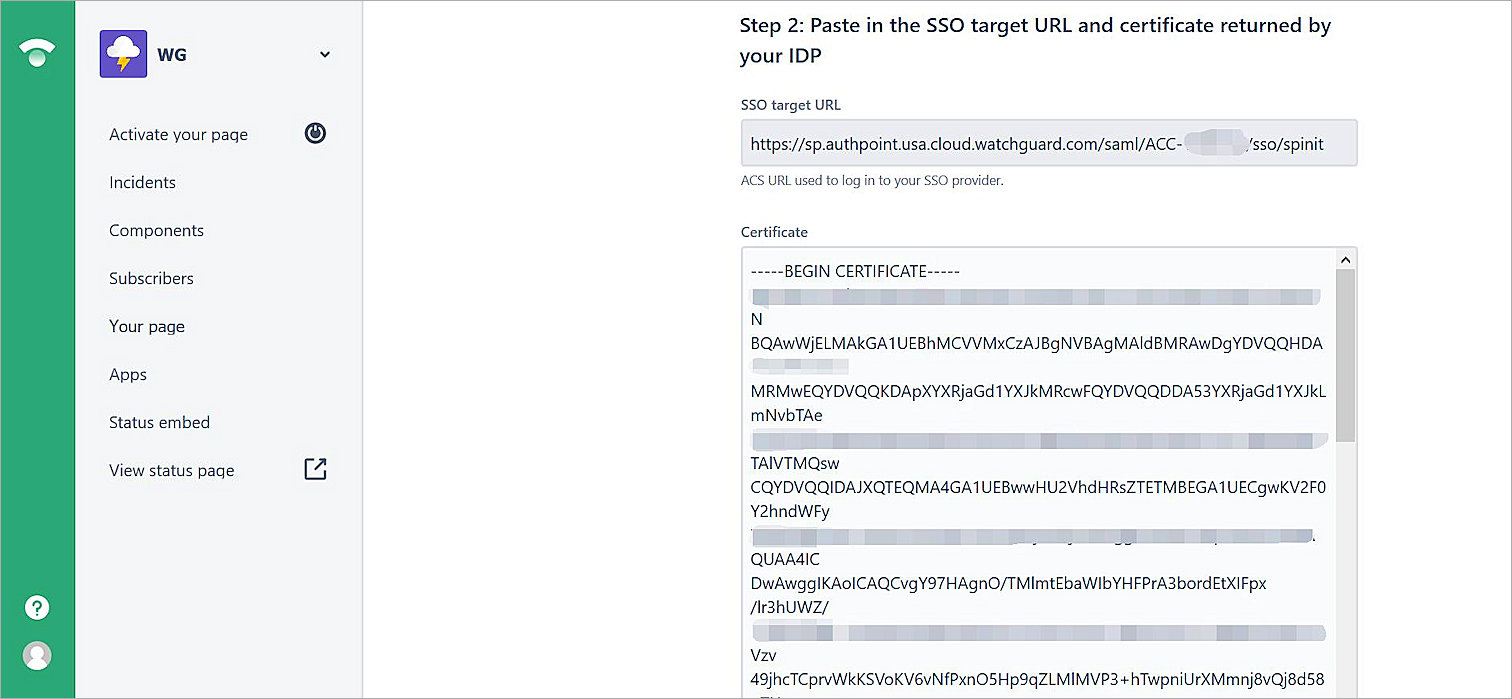The height and width of the screenshot is (699, 1512).
Task: Click the power icon beside Activate your page
Action: [315, 133]
